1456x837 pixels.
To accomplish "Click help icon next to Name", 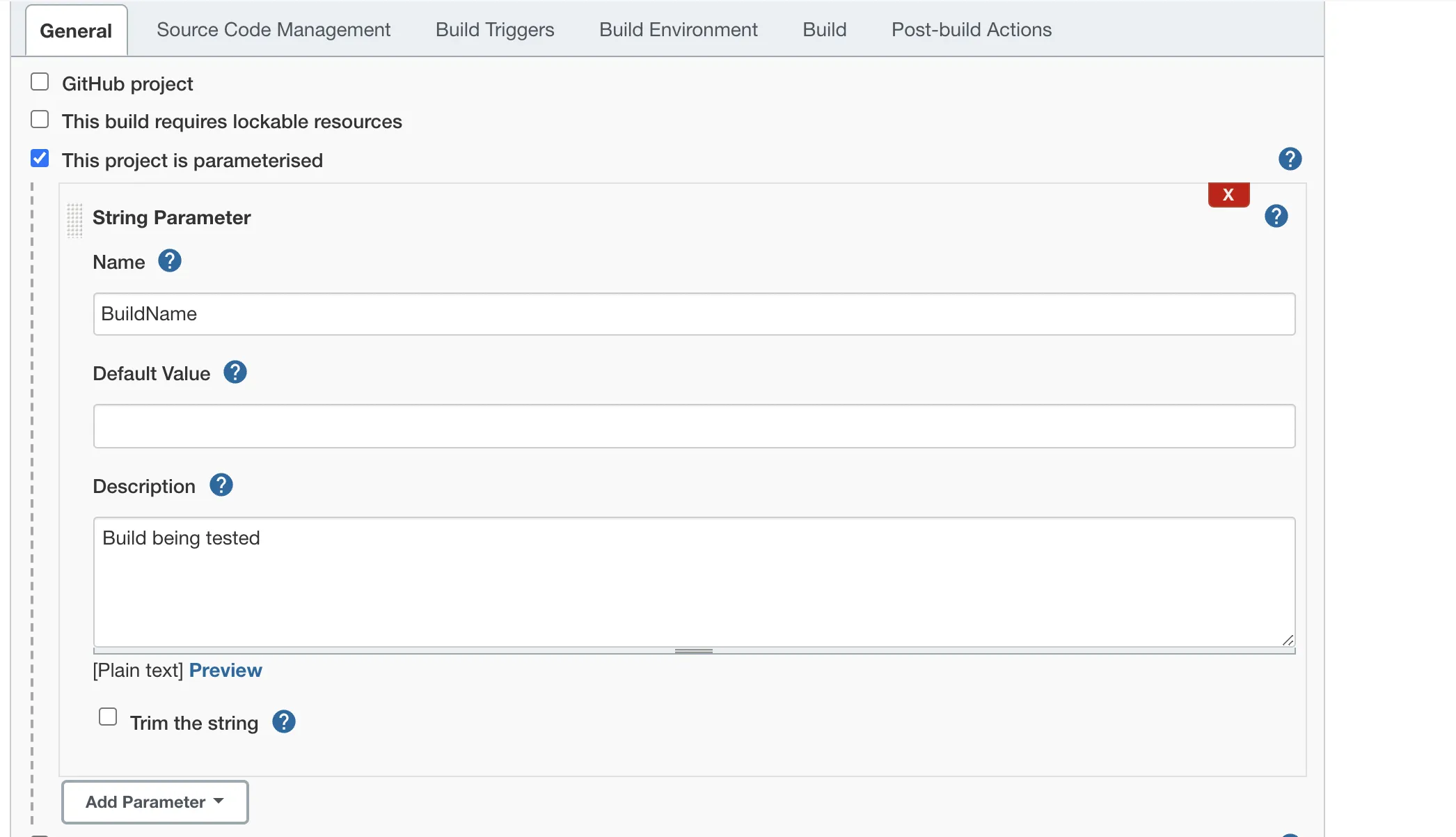I will point(170,261).
